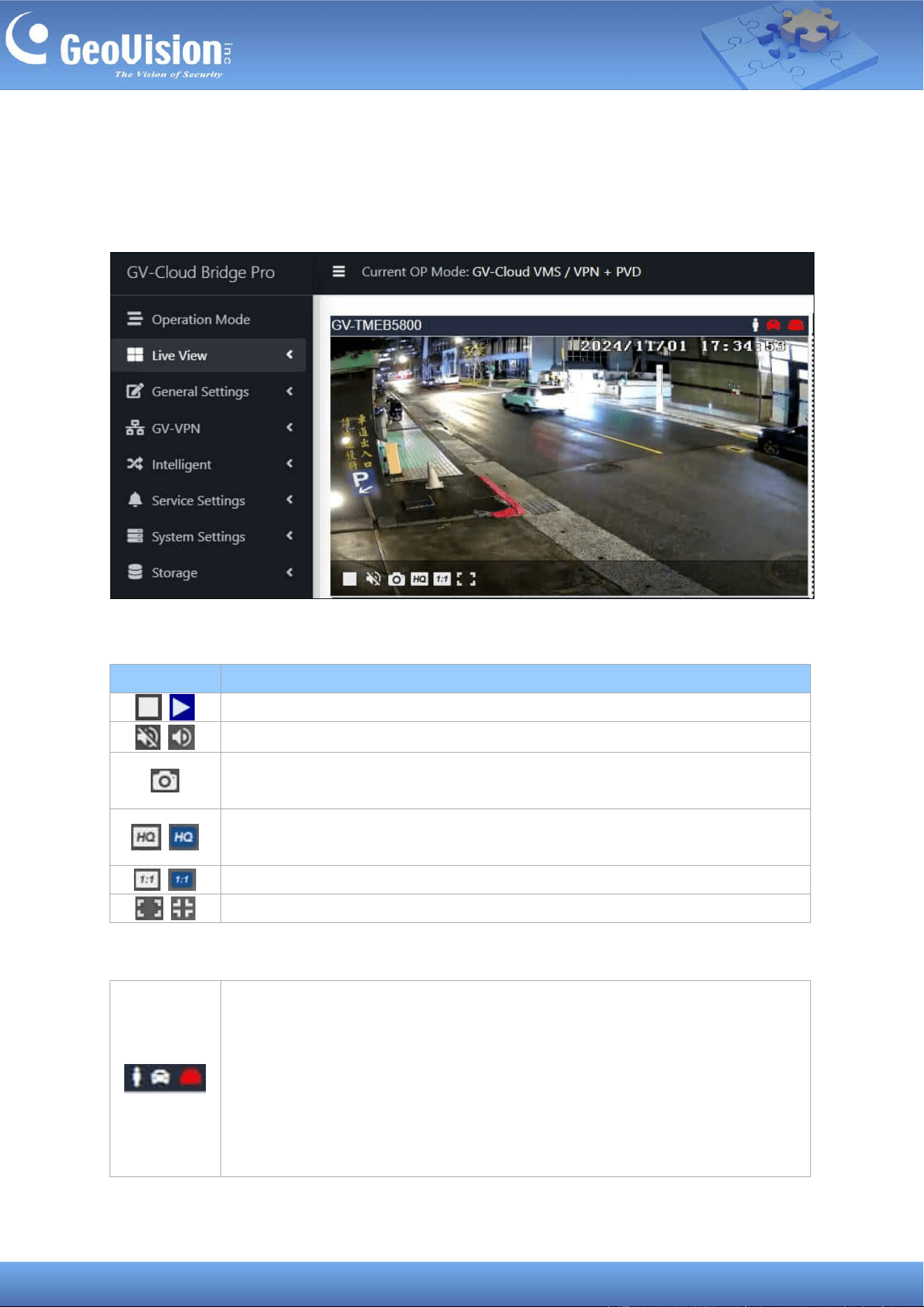
Task: Click the speaker-on icon in the table
Action: click(x=181, y=737)
